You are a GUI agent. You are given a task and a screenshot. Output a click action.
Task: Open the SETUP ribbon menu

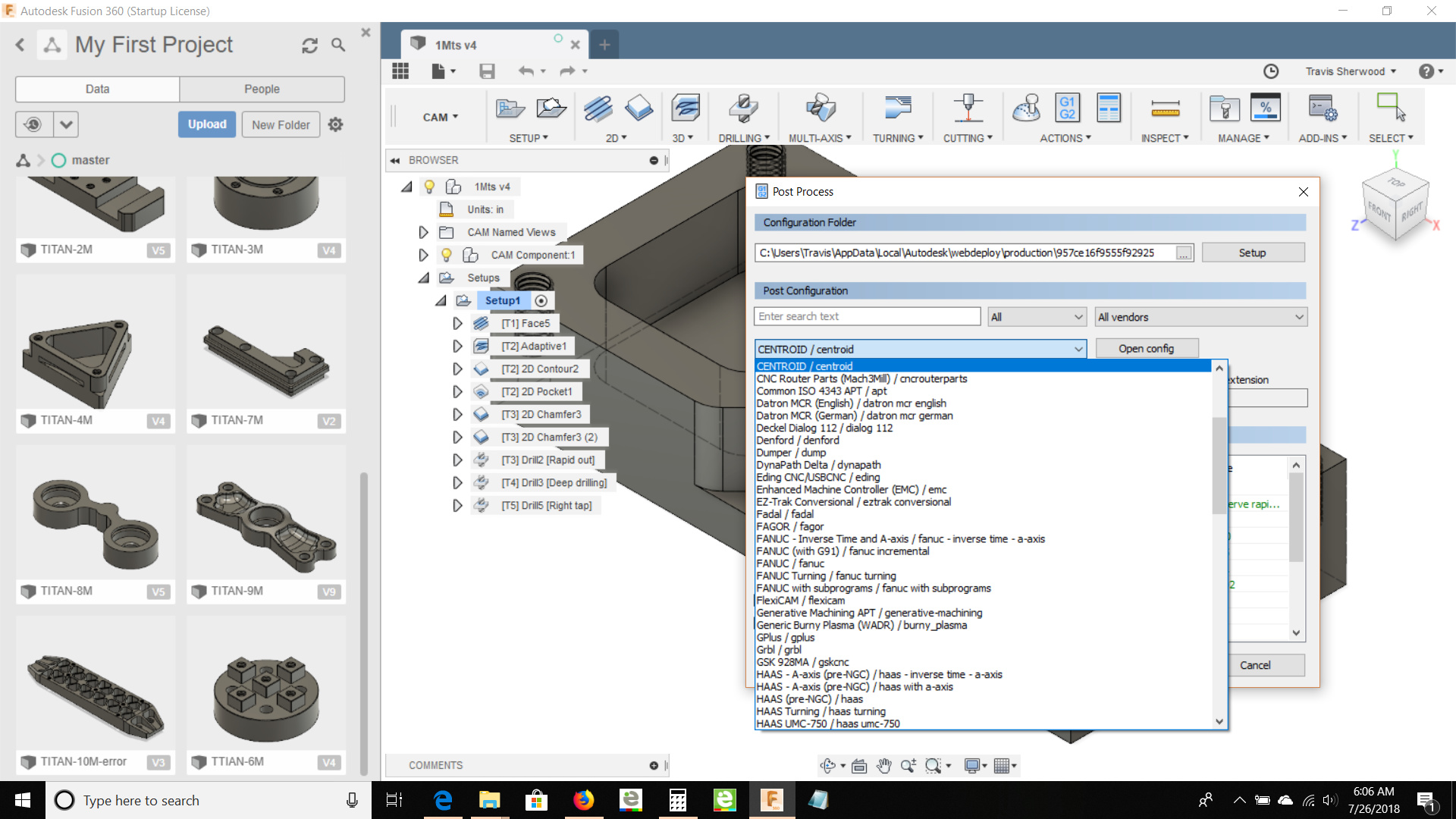[x=529, y=138]
